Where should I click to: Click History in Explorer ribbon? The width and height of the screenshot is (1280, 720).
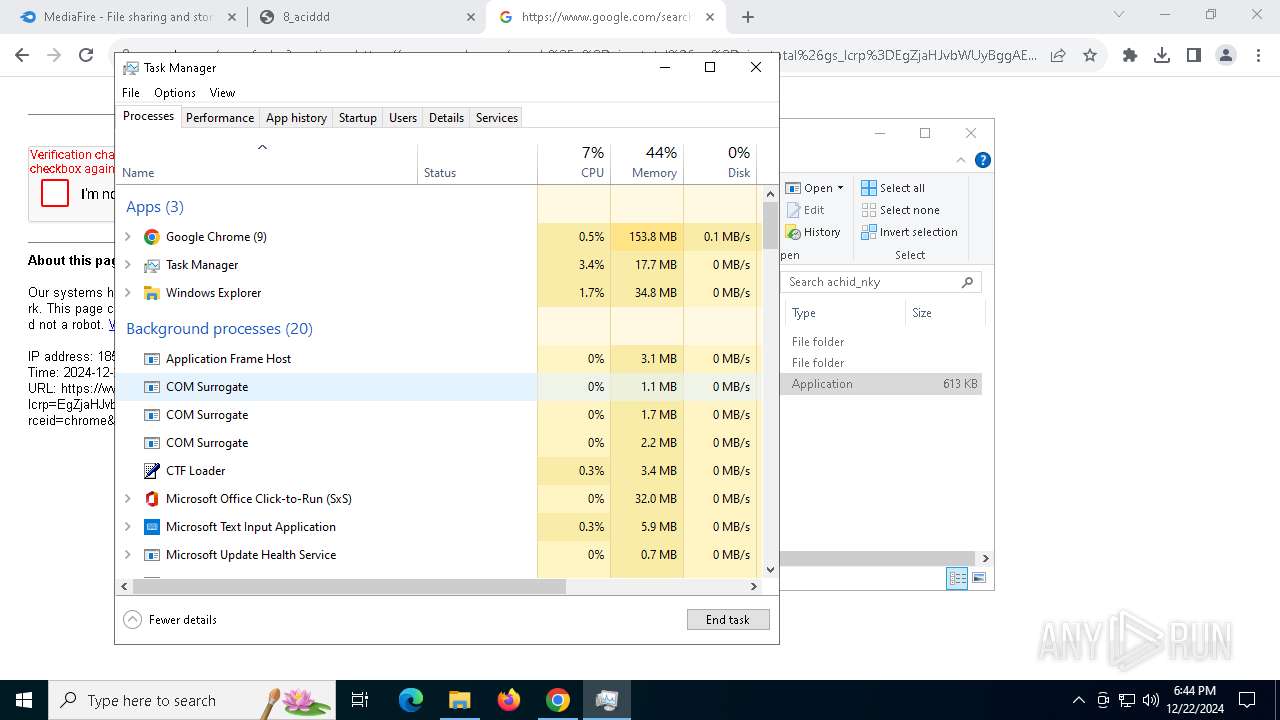tap(813, 232)
